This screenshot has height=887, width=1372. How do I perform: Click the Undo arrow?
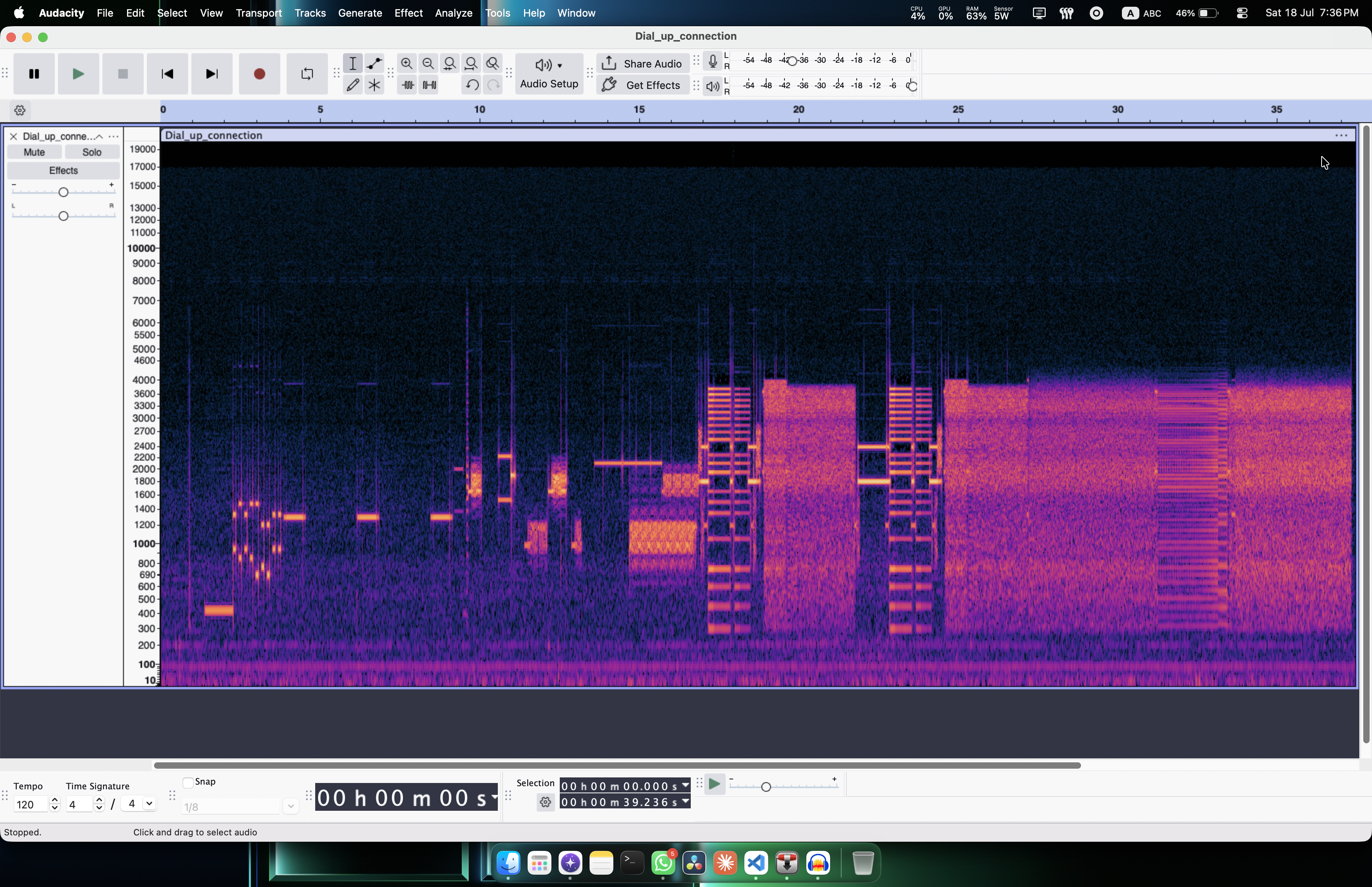coord(472,85)
